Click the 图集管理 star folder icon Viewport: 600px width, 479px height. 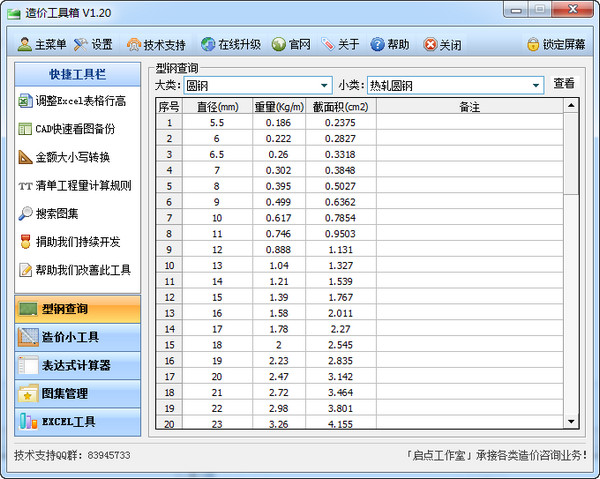click(28, 394)
